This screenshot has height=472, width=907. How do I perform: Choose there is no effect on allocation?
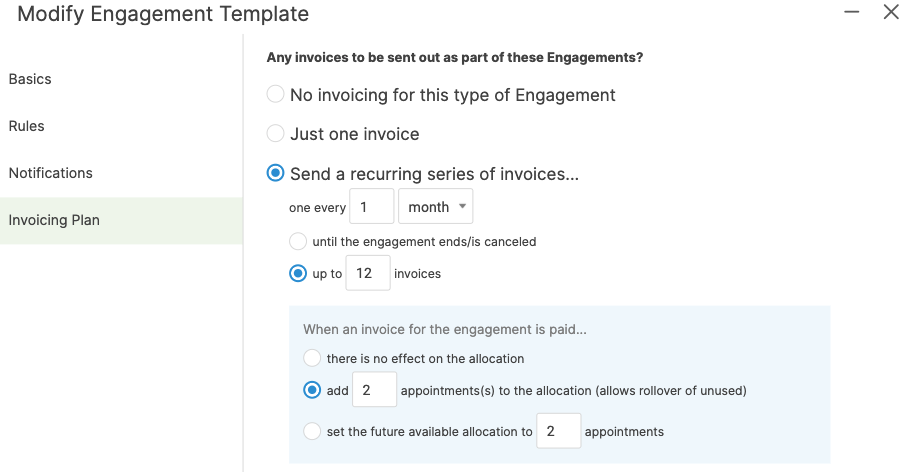click(x=312, y=358)
